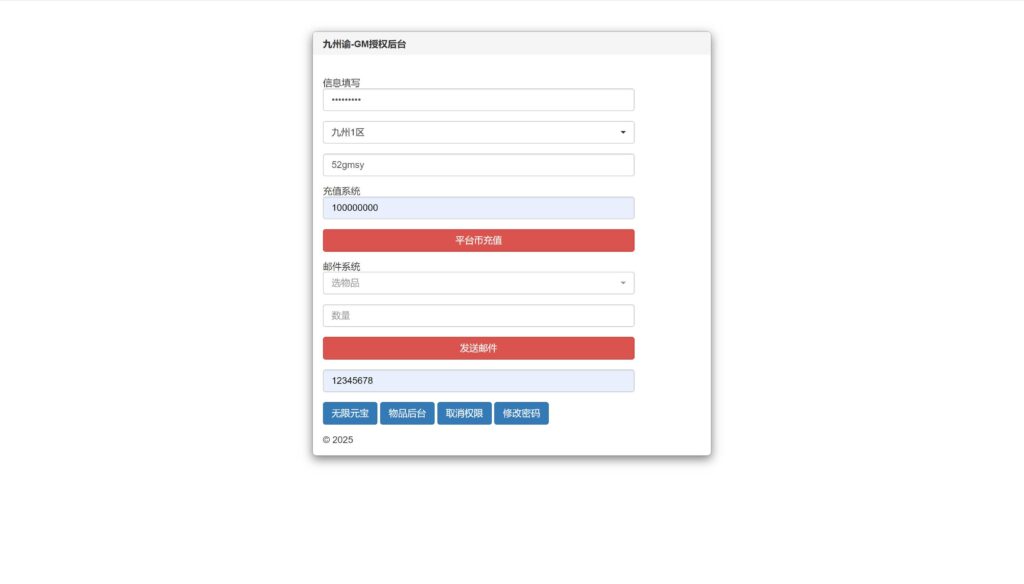Expand the 选物品 item selection dropdown

(477, 283)
